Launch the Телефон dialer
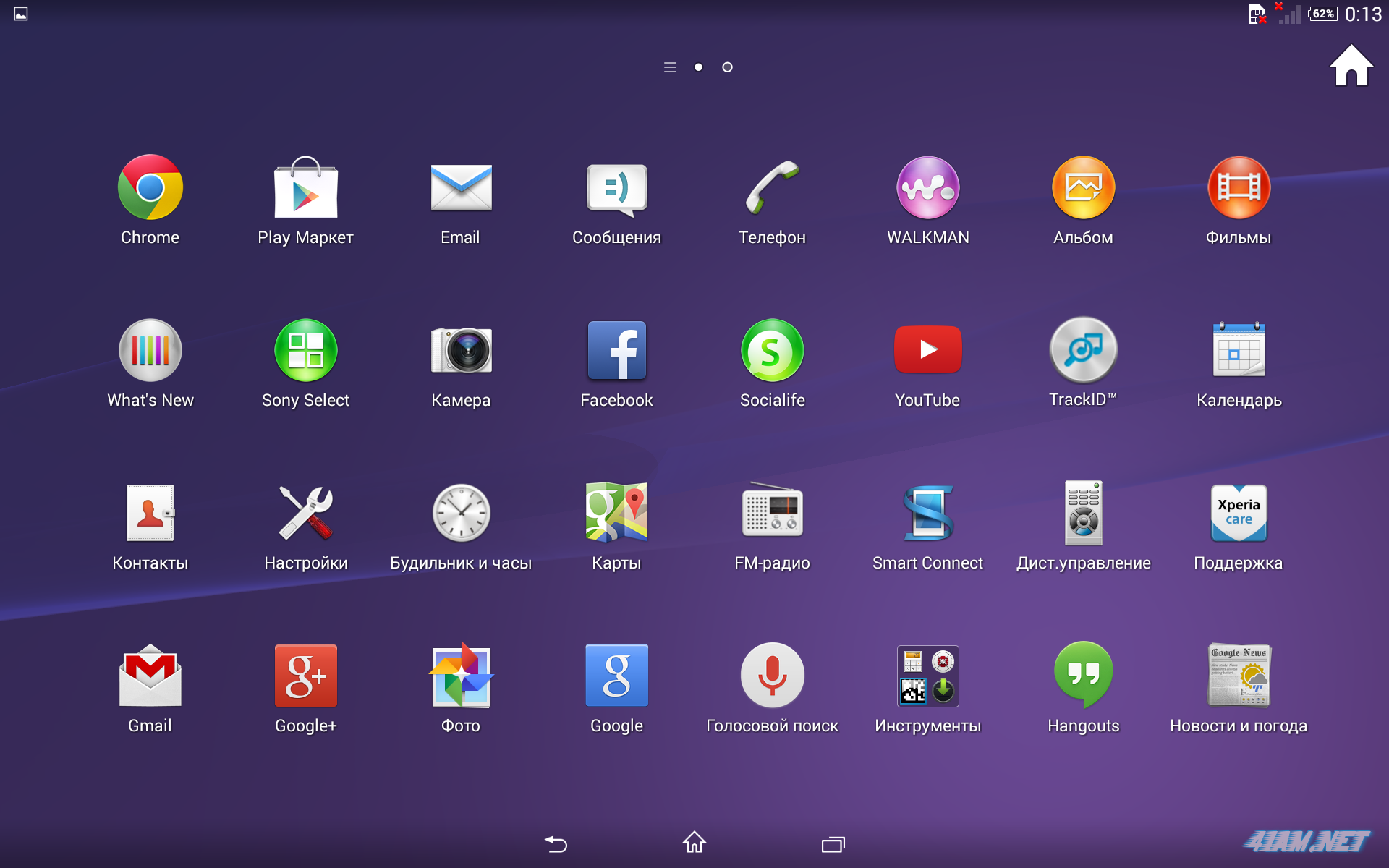Screen dimensions: 1389x868 coord(772,187)
